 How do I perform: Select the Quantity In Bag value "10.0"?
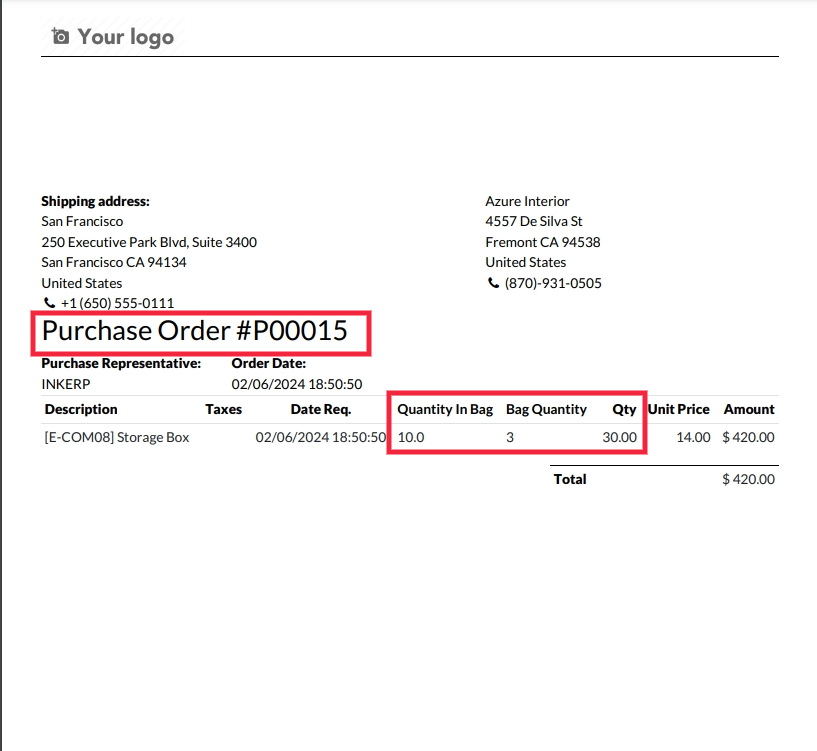point(411,437)
